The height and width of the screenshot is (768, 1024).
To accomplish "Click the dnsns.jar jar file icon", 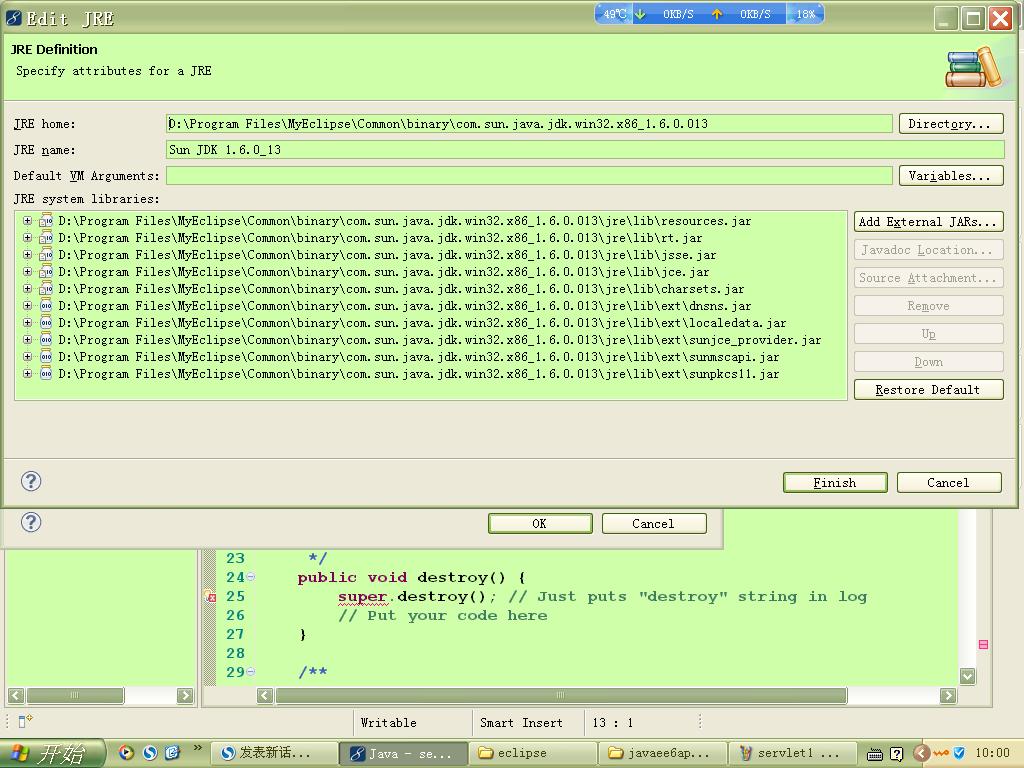I will point(46,306).
